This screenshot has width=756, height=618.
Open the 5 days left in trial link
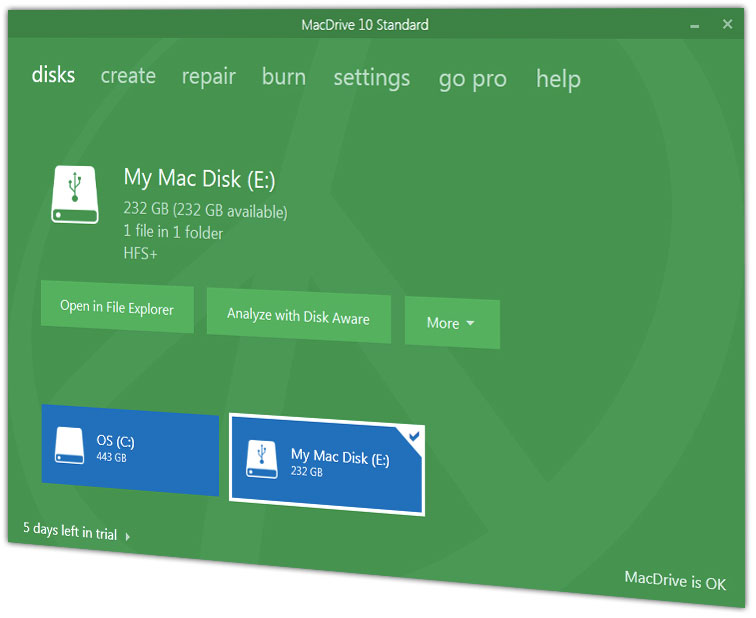pos(70,531)
